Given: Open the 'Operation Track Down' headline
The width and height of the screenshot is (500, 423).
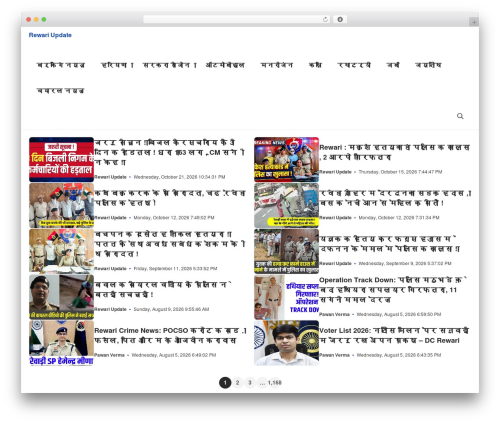Looking at the screenshot, I should [x=393, y=290].
